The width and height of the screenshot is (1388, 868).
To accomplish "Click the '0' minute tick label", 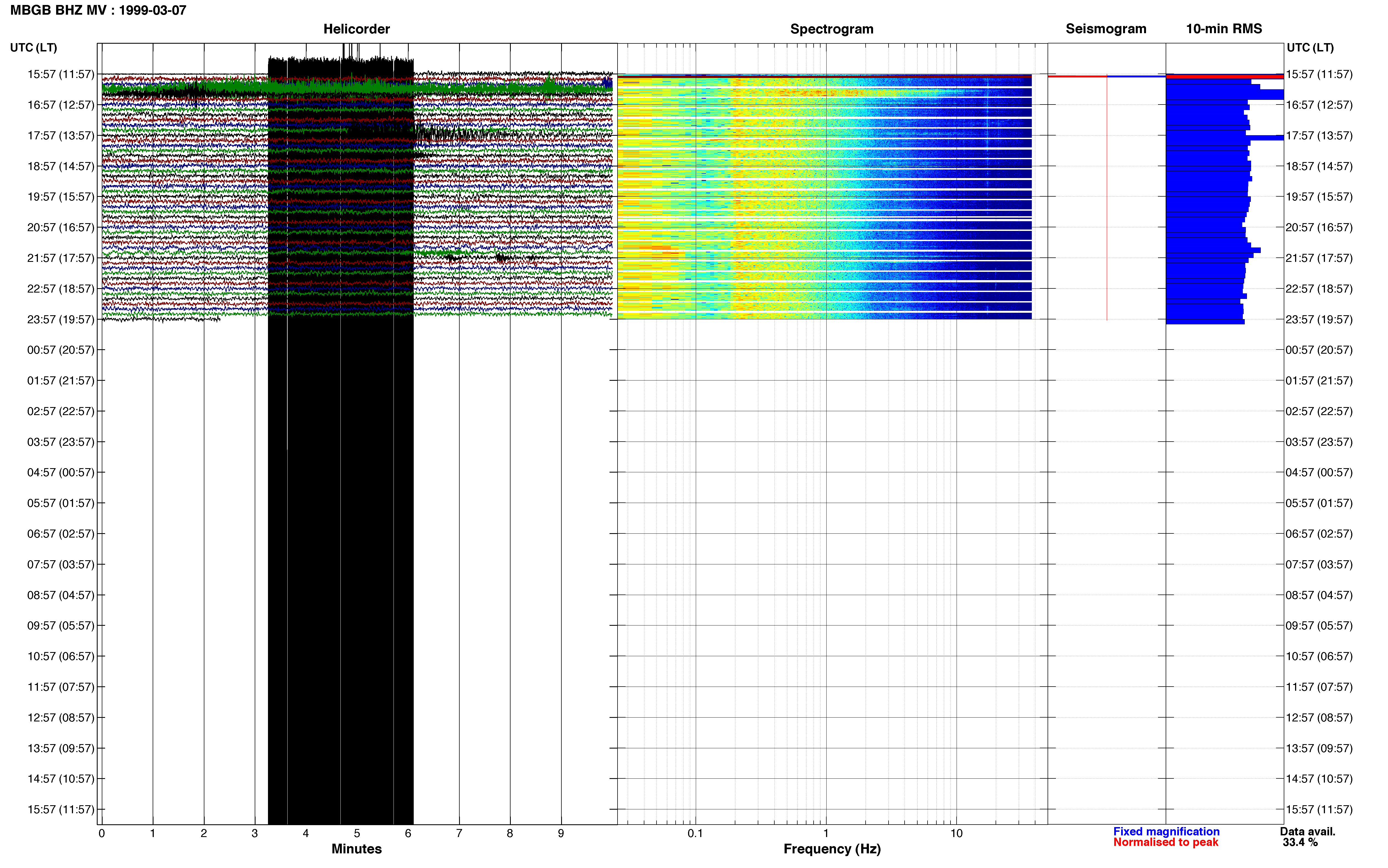I will [x=101, y=833].
